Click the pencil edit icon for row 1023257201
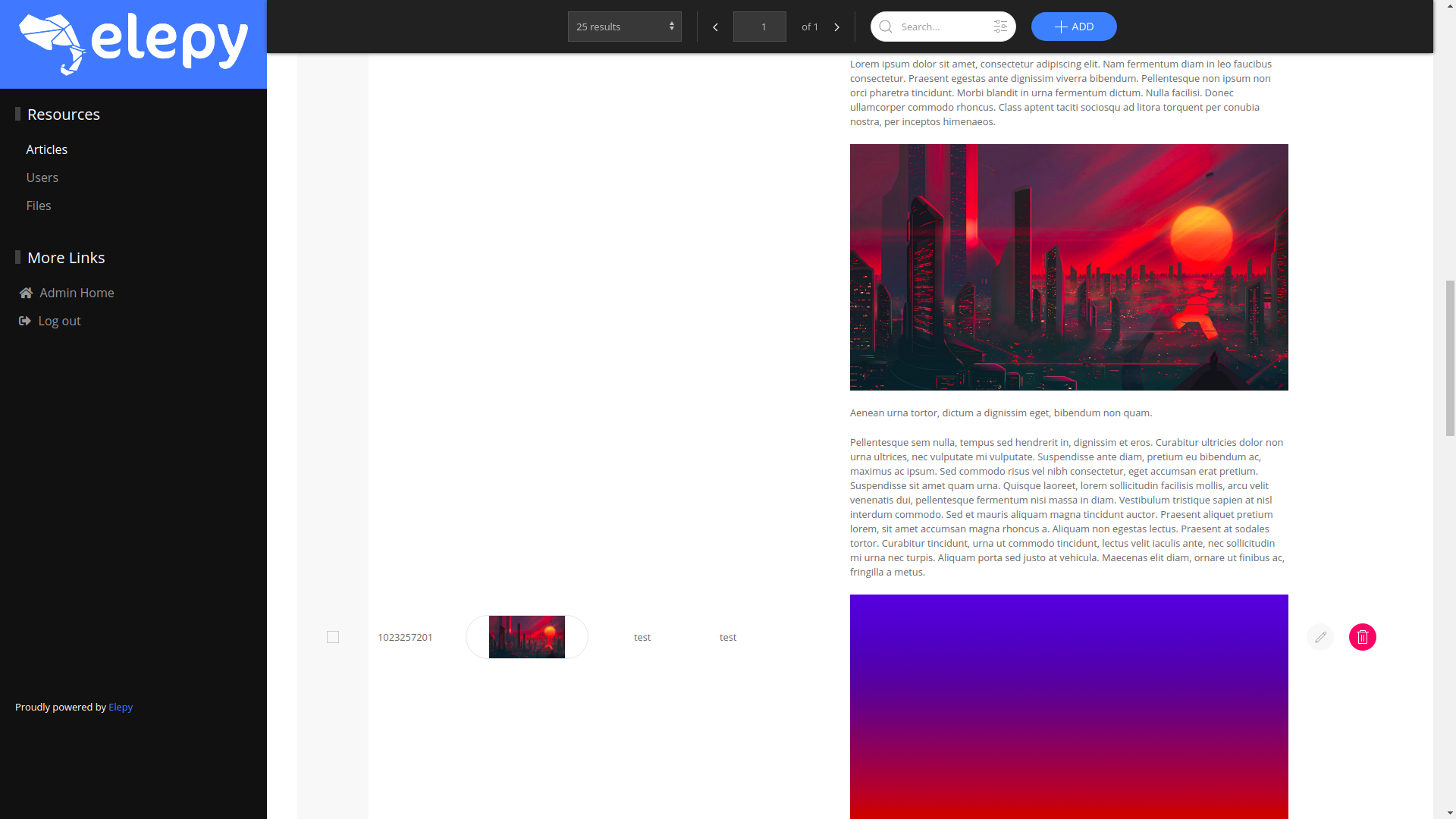 (1320, 637)
